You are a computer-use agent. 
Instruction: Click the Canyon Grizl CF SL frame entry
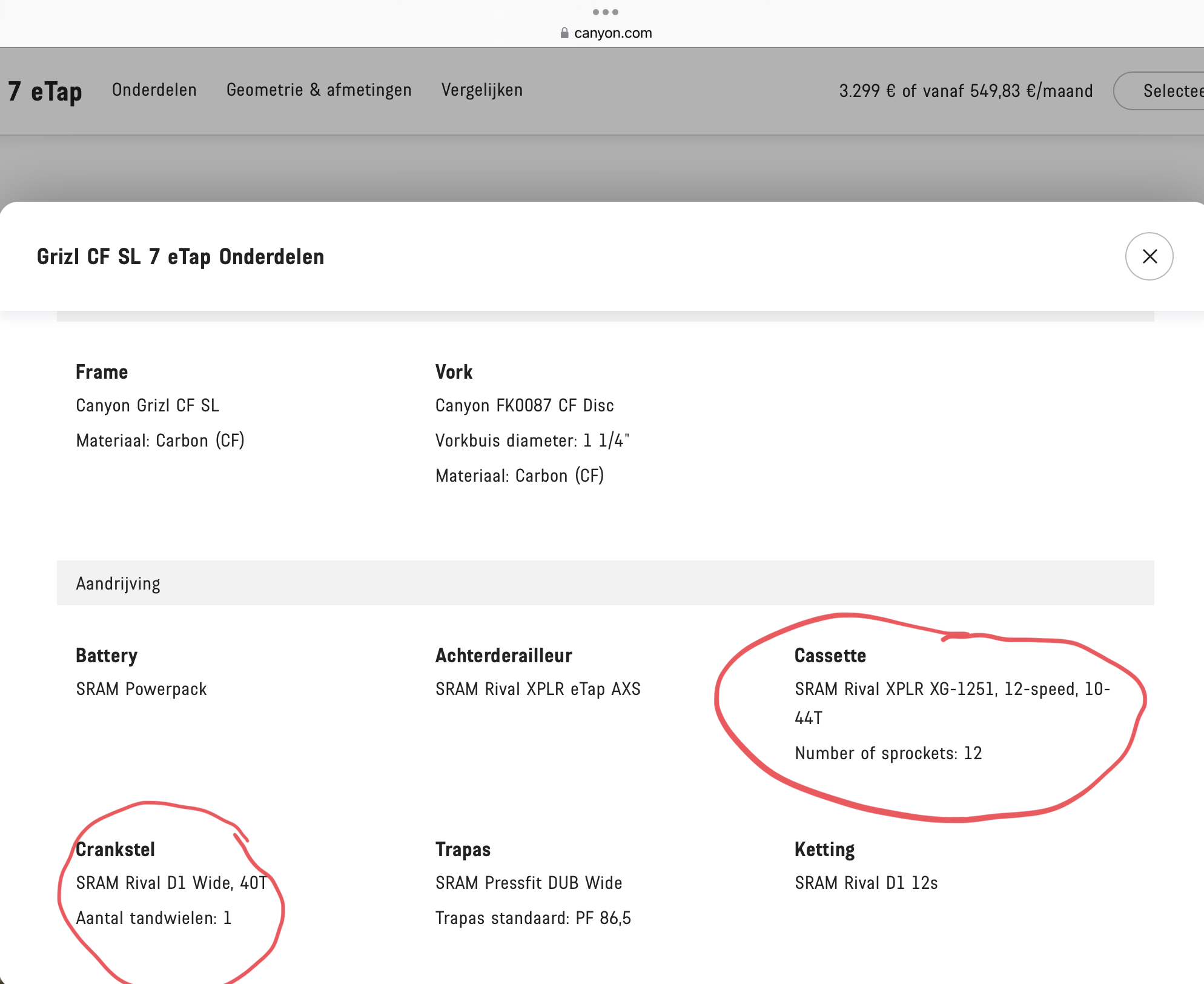click(147, 405)
